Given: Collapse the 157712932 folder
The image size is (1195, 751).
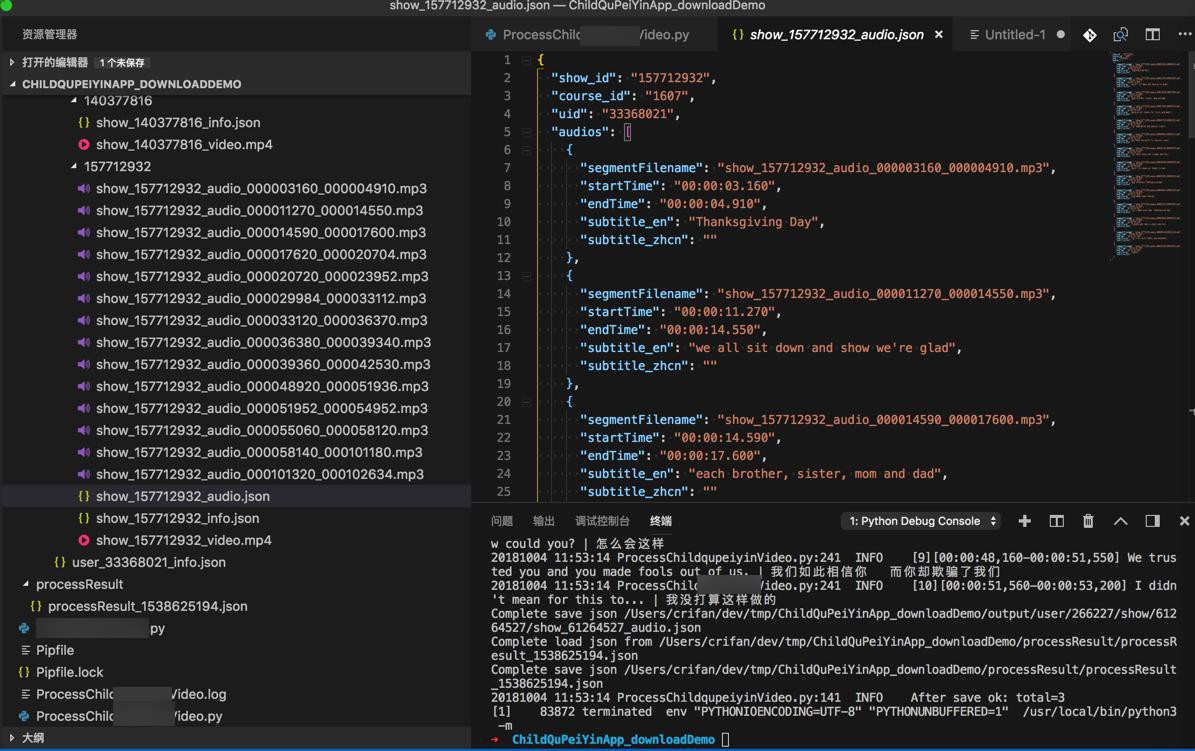Looking at the screenshot, I should click(x=75, y=167).
